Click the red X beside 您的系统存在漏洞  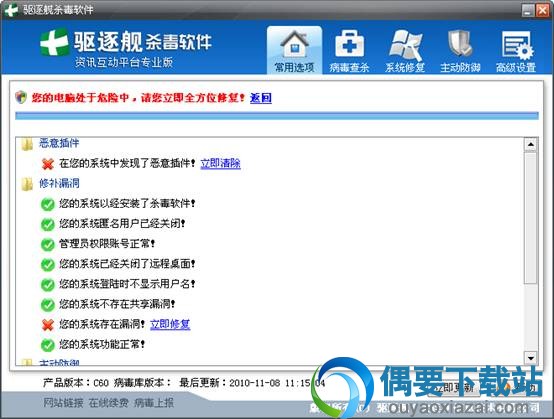tap(48, 324)
